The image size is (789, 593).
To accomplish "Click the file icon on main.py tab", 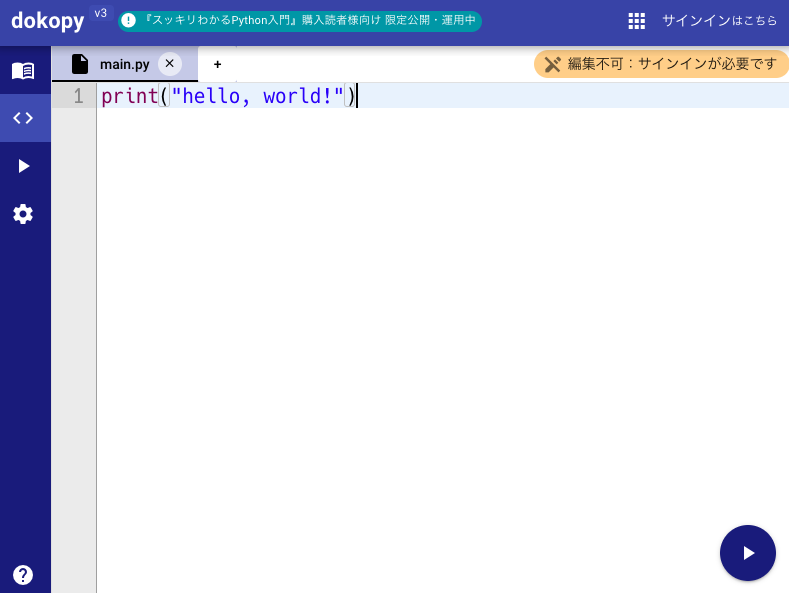I will [x=80, y=64].
